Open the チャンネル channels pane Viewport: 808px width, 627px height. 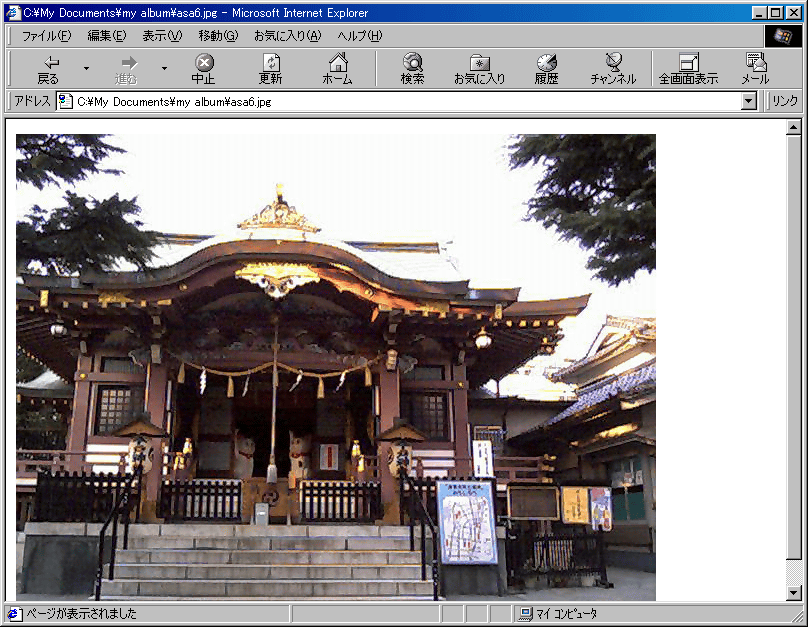[x=613, y=69]
